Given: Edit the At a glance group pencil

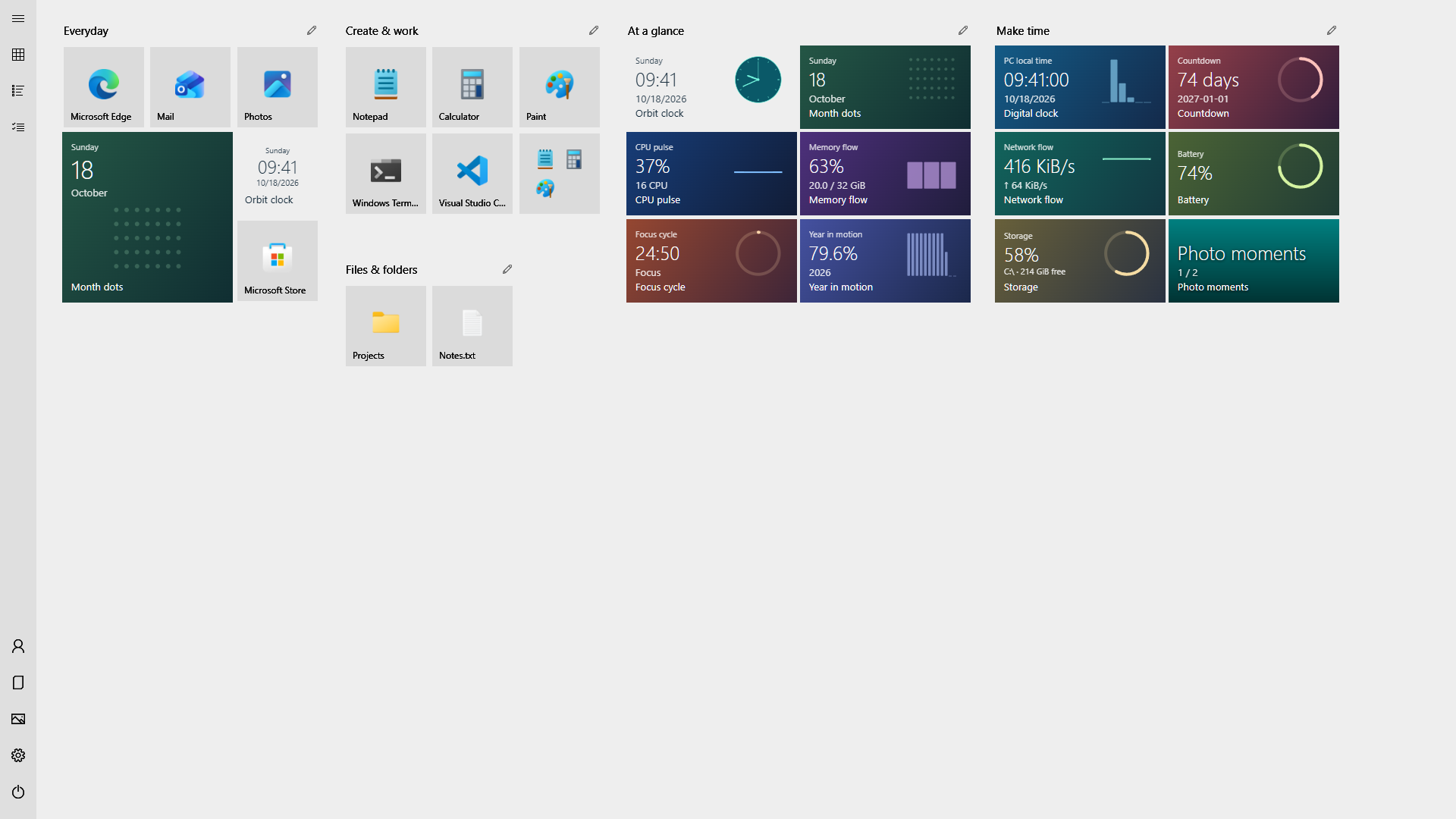Looking at the screenshot, I should pos(963,30).
